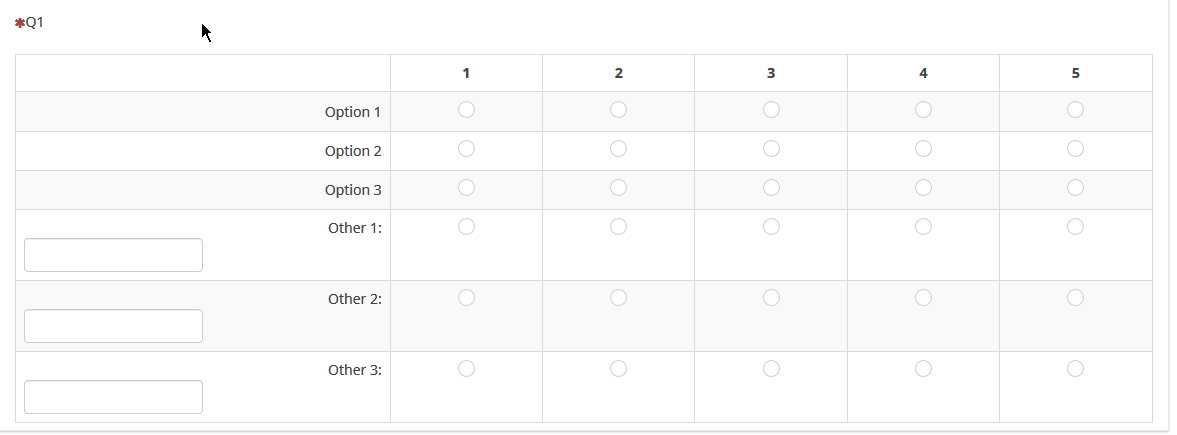Viewport: 1177px width, 435px height.
Task: Choose rating 5 in Other 2 row
Action: coord(1075,298)
